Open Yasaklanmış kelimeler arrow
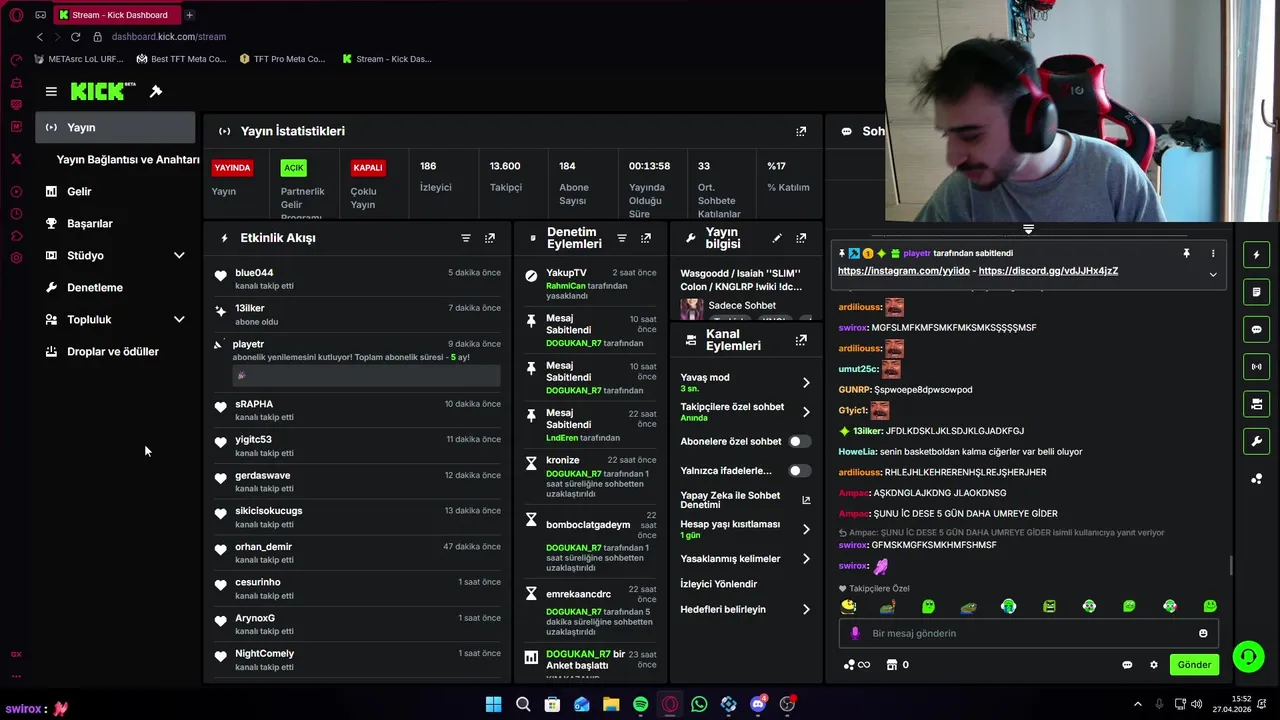Viewport: 1280px width, 720px height. tap(806, 559)
